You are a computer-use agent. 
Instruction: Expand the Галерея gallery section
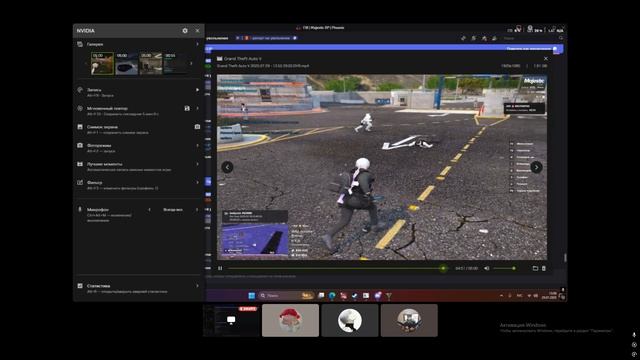198,44
